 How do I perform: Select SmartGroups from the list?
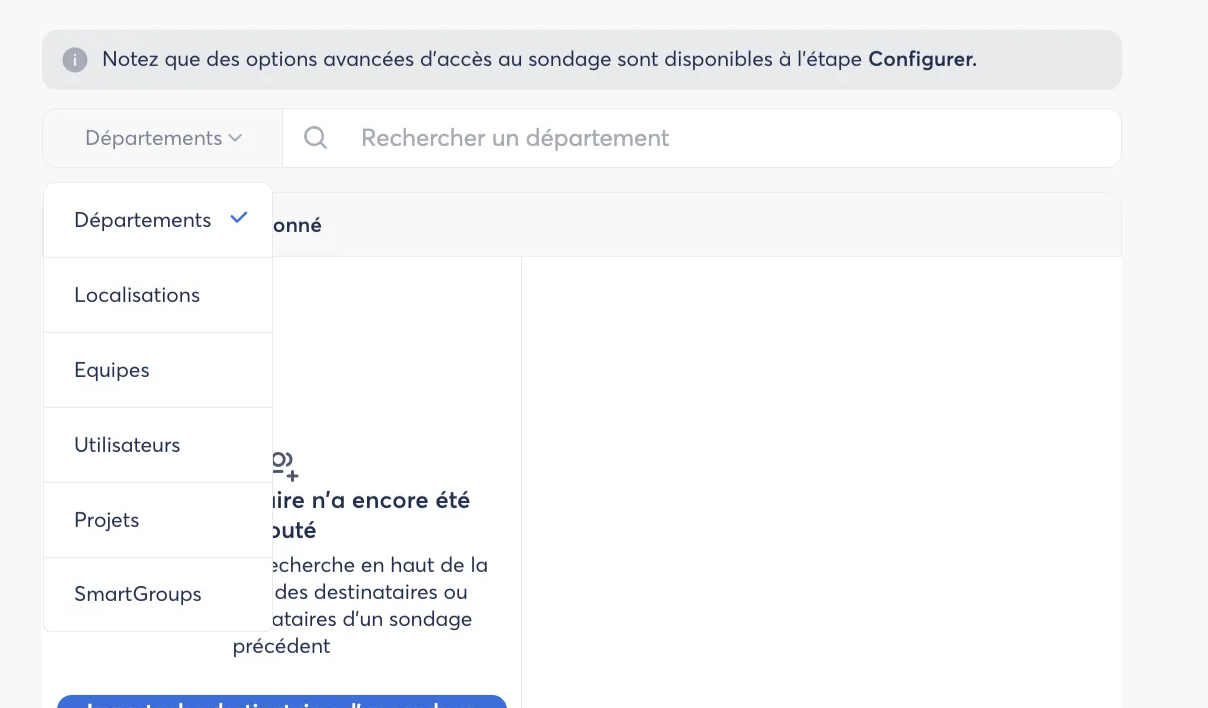tap(138, 594)
